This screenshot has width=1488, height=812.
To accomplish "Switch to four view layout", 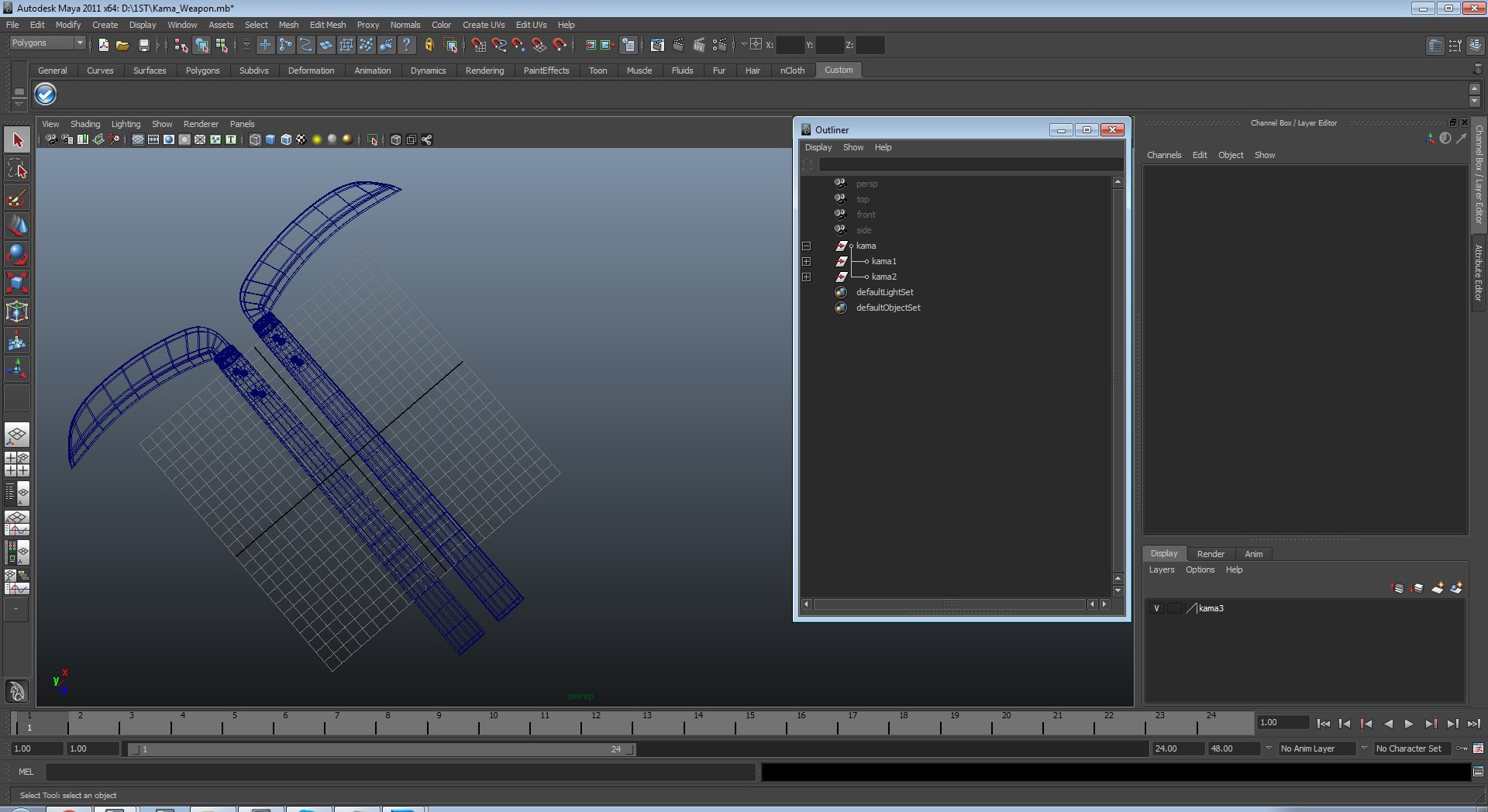I will [17, 463].
